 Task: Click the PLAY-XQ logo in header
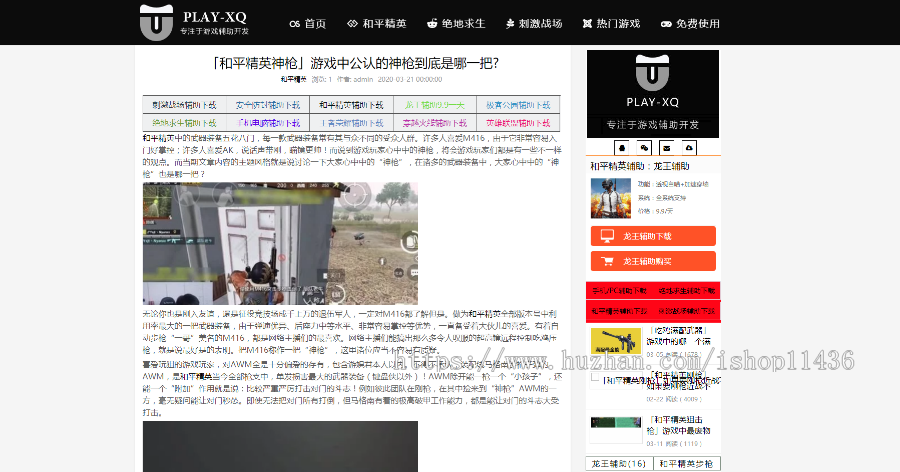[x=193, y=22]
